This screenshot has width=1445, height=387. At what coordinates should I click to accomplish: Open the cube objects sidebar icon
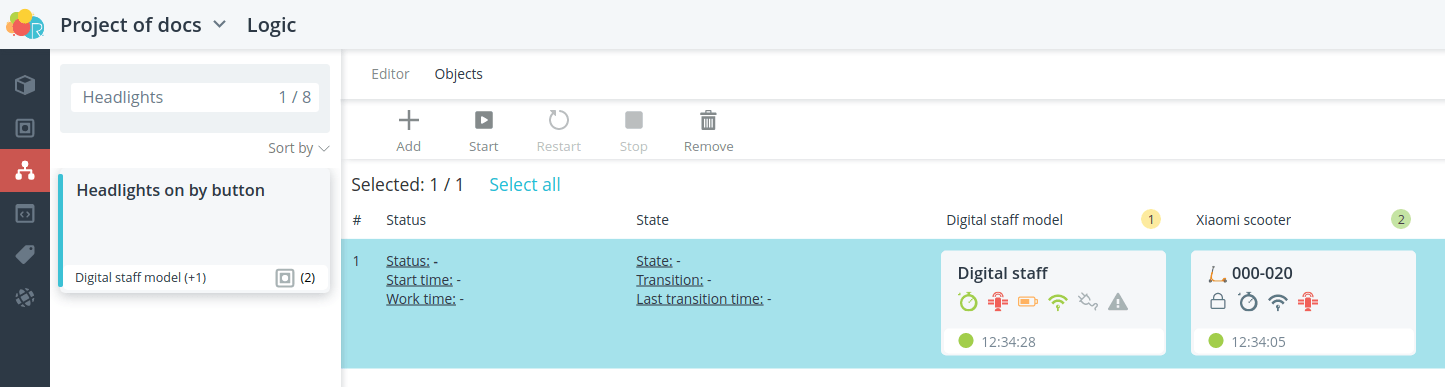pos(25,85)
